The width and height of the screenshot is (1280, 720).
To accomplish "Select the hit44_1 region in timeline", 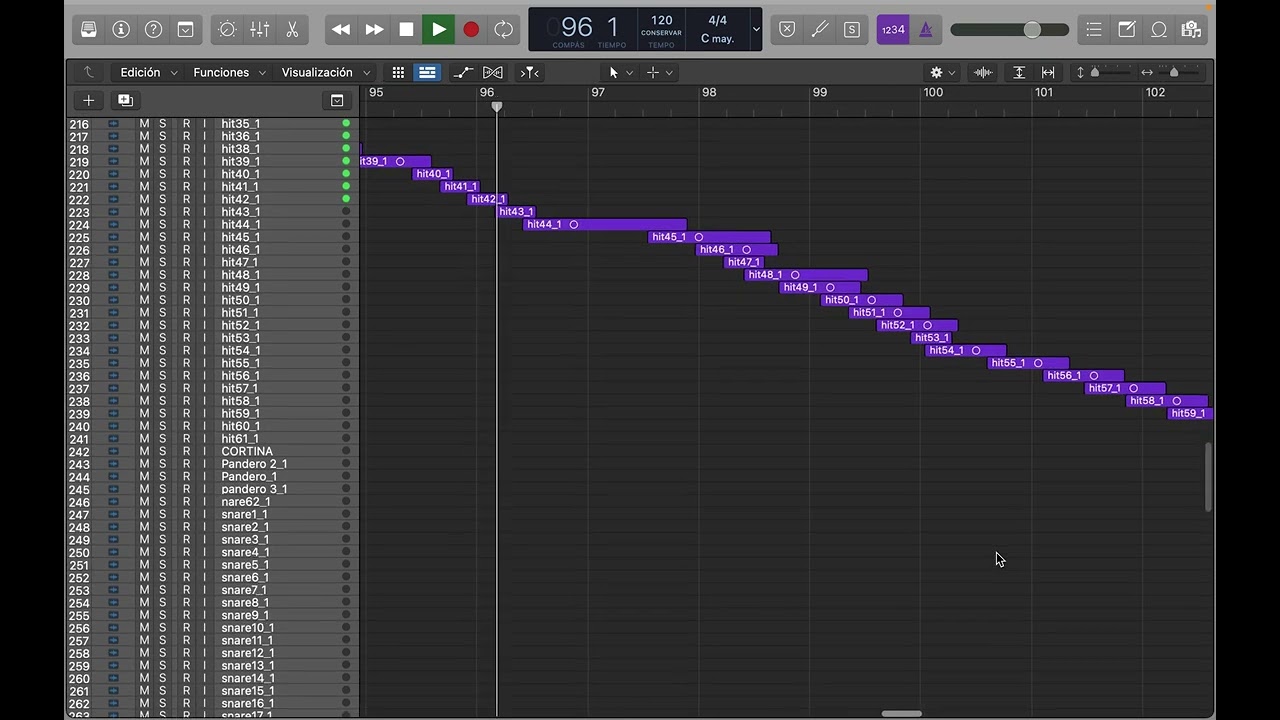I will click(x=605, y=225).
